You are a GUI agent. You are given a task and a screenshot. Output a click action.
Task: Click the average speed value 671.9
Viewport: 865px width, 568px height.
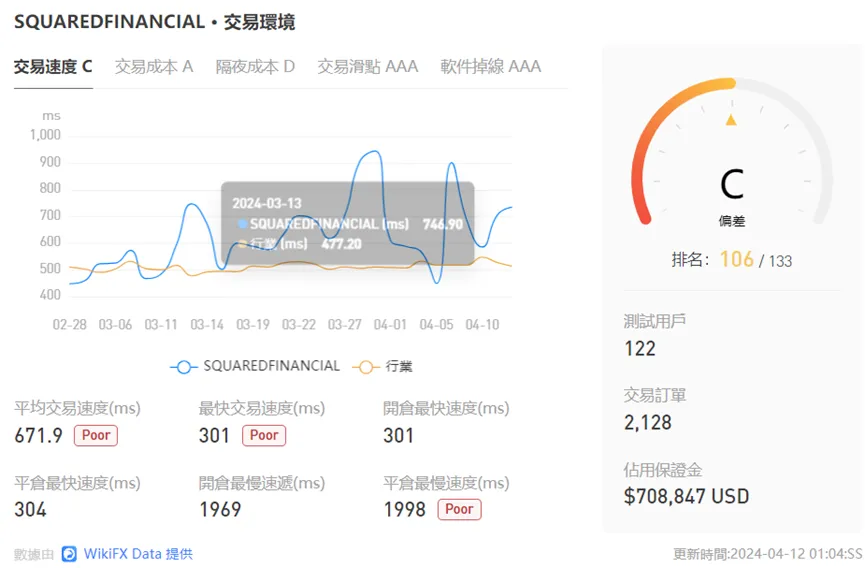[39, 436]
